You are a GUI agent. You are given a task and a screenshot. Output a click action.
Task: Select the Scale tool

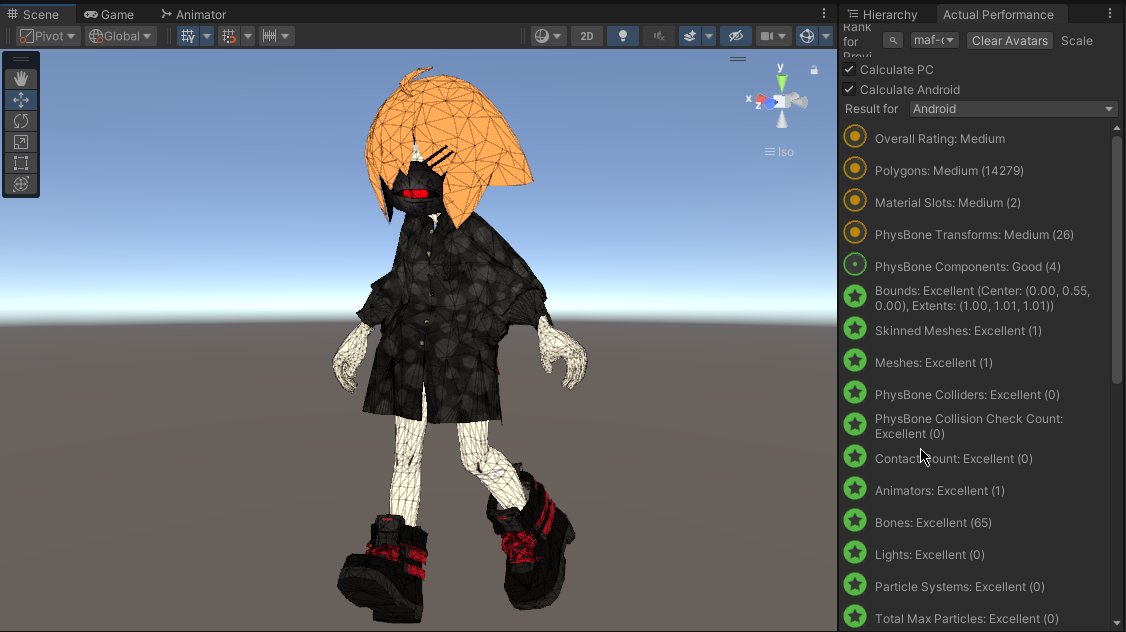tap(21, 142)
